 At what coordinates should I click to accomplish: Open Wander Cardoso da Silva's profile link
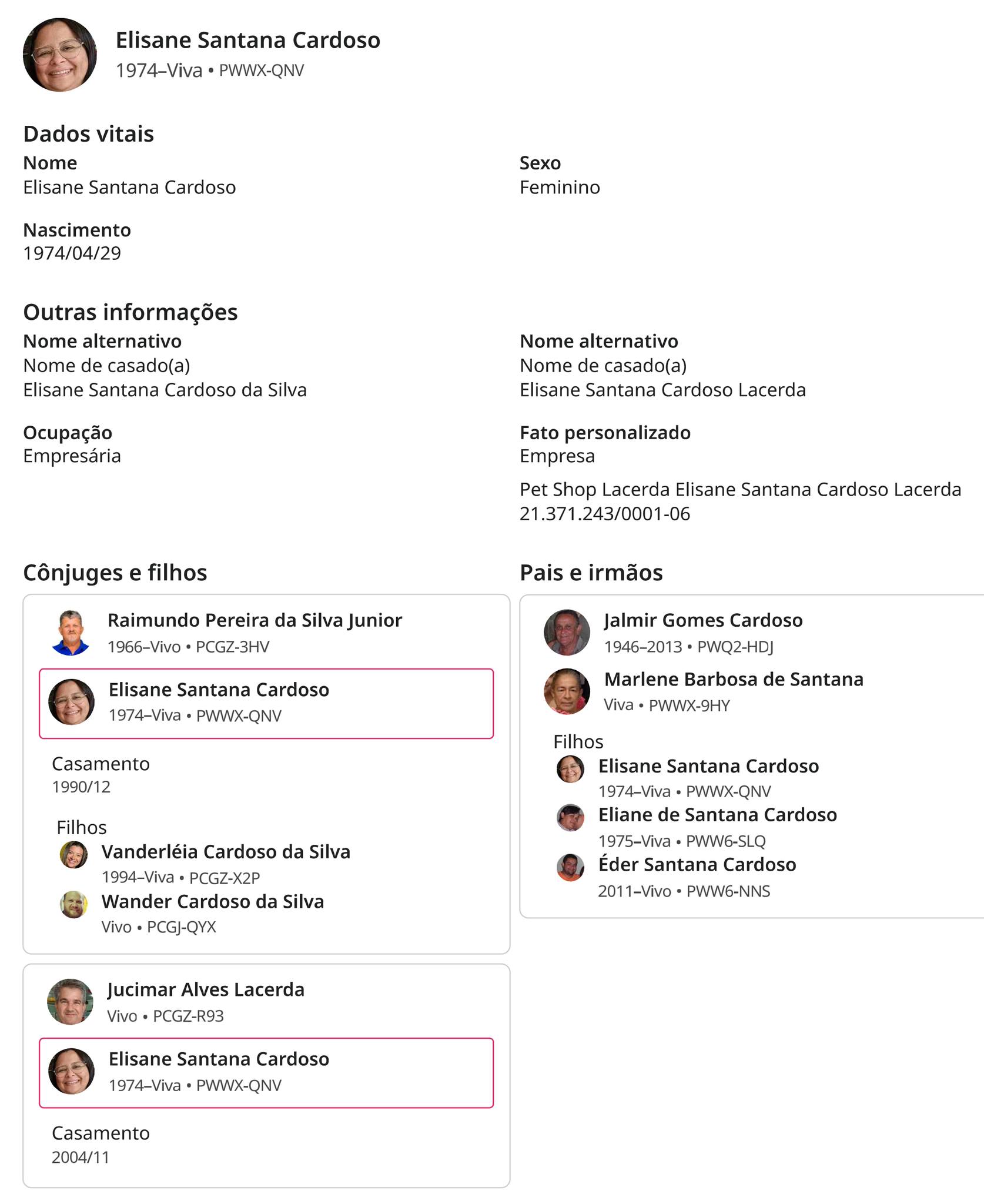click(212, 902)
